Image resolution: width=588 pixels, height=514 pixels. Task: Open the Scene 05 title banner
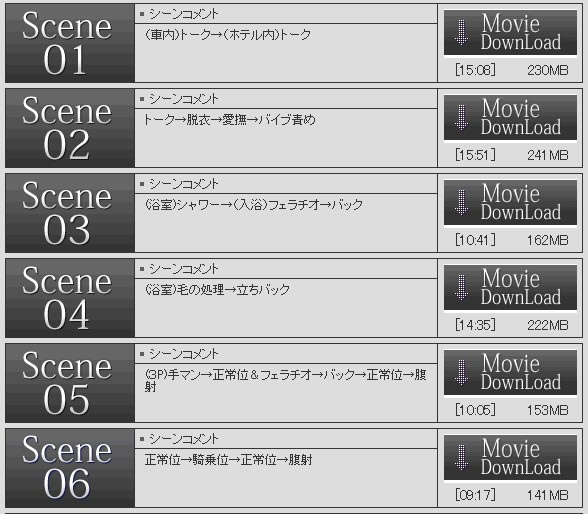pyautogui.click(x=70, y=383)
